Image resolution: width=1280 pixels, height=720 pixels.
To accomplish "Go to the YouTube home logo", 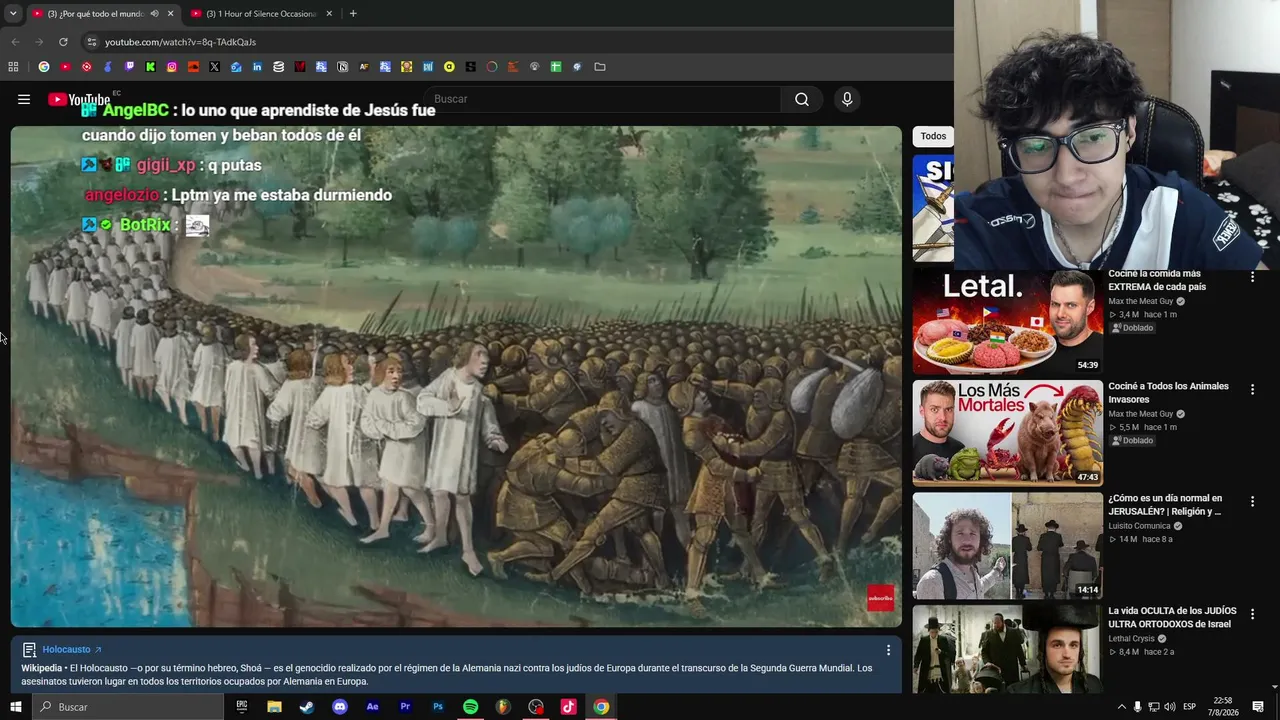I will click(x=79, y=99).
